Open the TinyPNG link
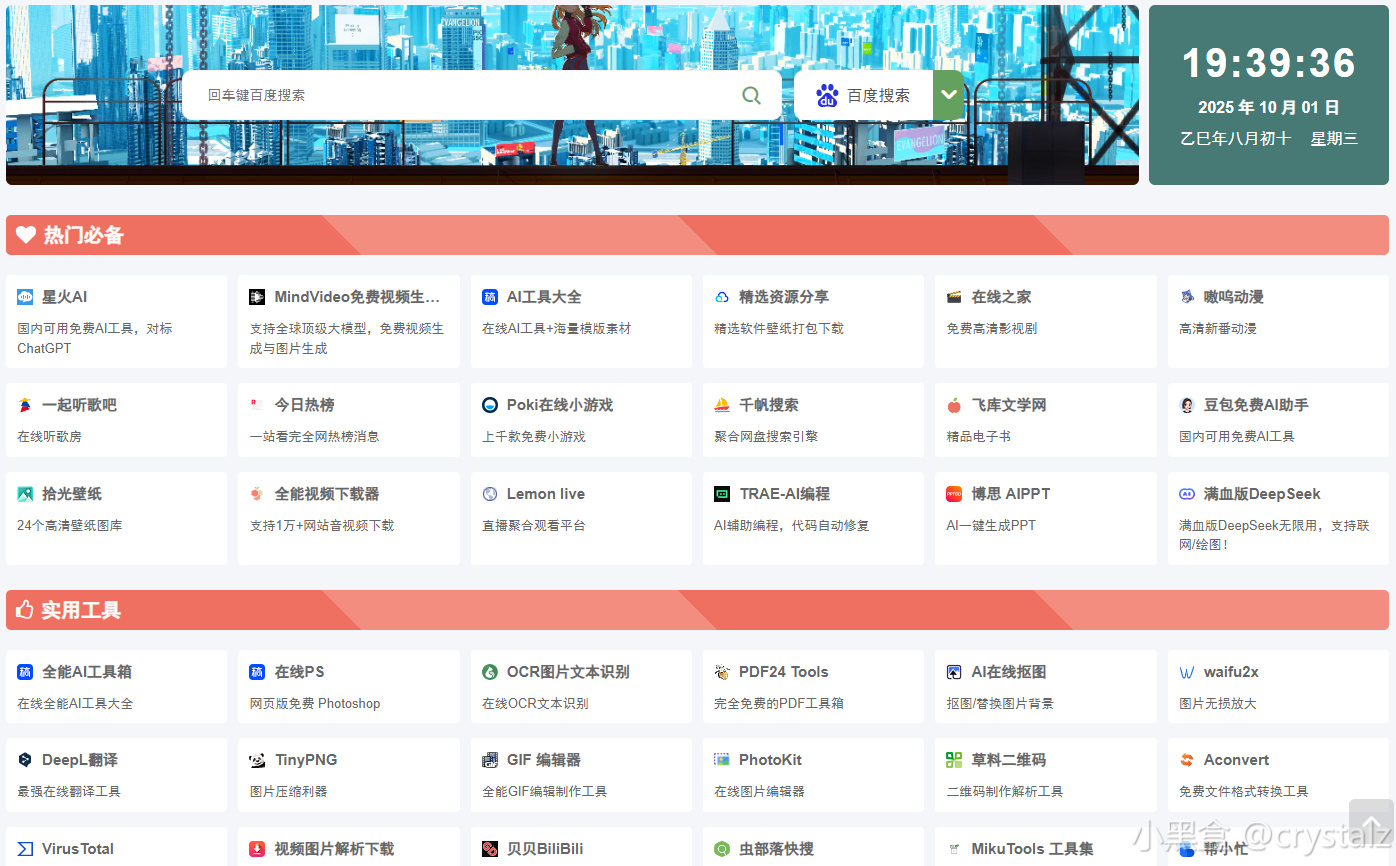This screenshot has height=866, width=1396. [x=306, y=760]
